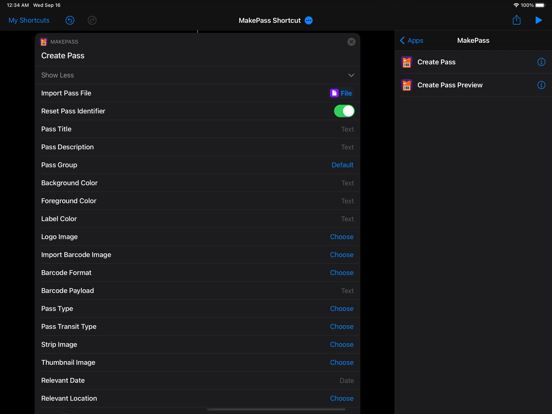552x414 pixels.
Task: Remove the Create Pass action with X
Action: (x=351, y=42)
